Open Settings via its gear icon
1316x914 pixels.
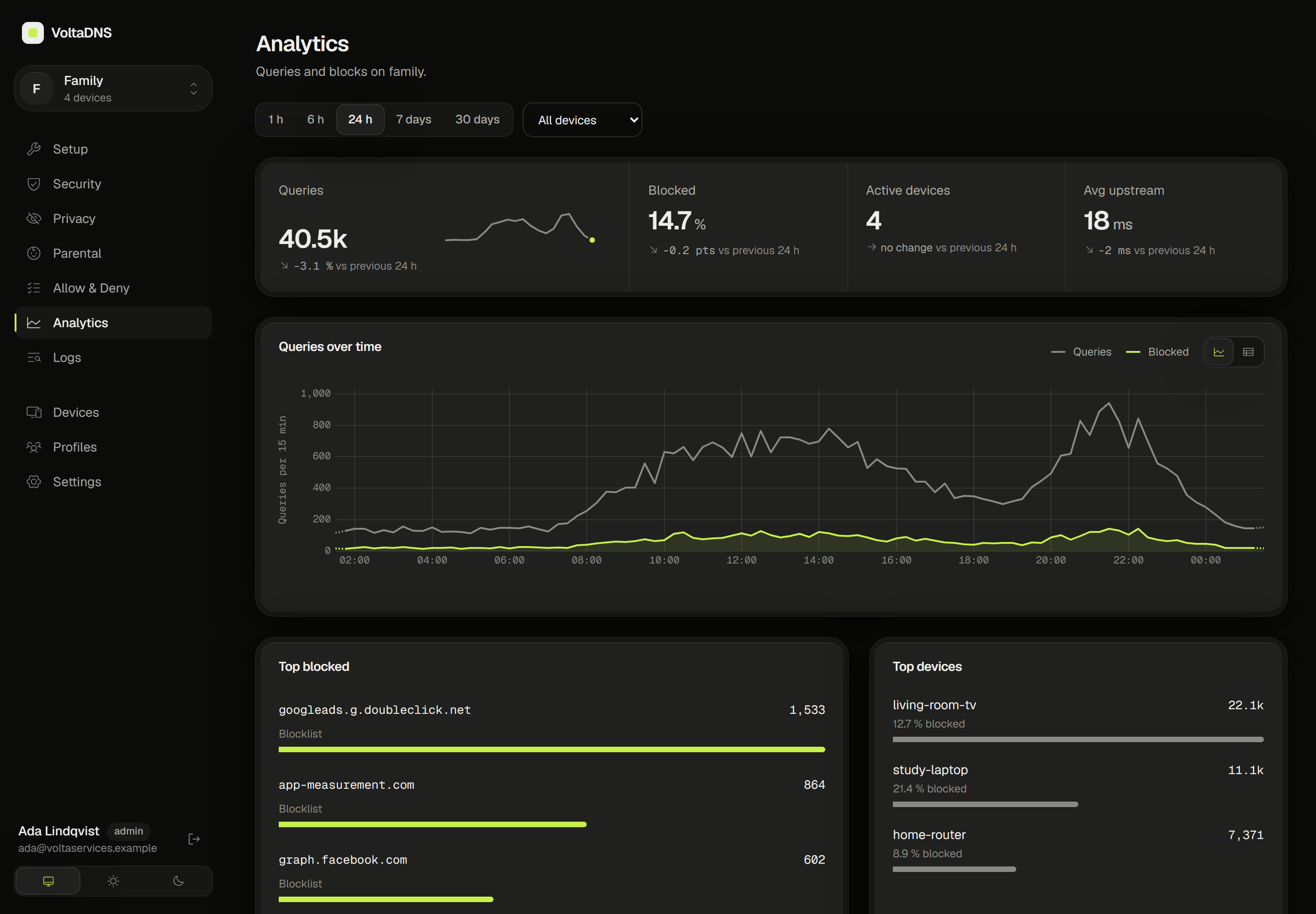point(34,482)
